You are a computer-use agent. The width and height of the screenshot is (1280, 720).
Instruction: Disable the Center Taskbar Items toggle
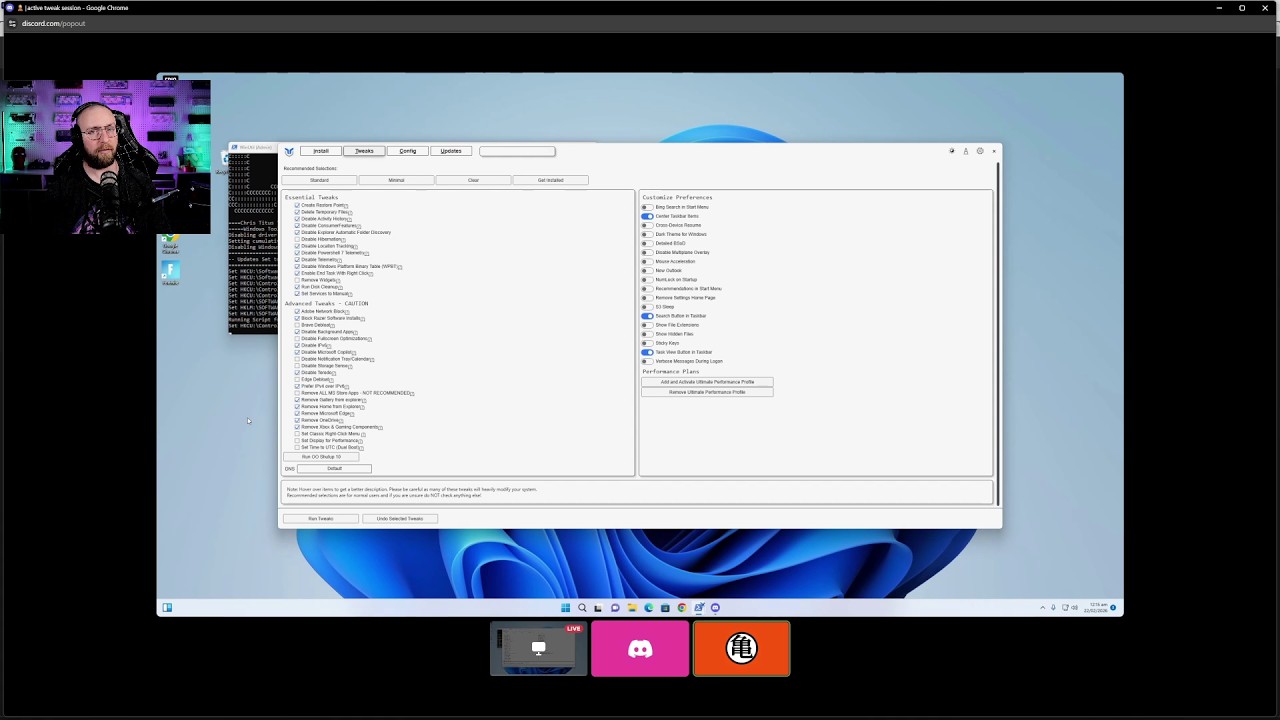pos(647,216)
